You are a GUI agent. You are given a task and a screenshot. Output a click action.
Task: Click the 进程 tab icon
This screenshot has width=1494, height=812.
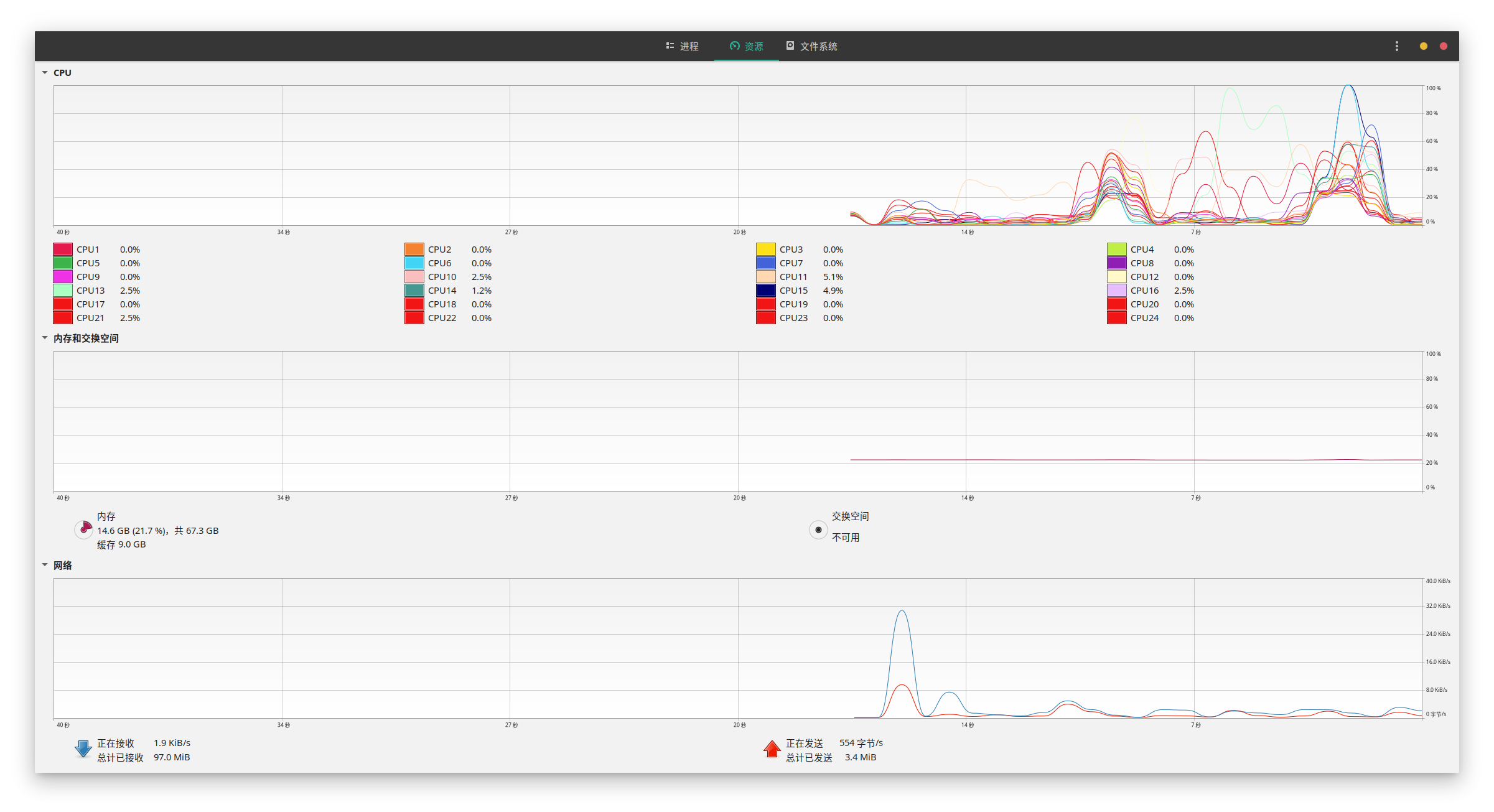pyautogui.click(x=670, y=45)
